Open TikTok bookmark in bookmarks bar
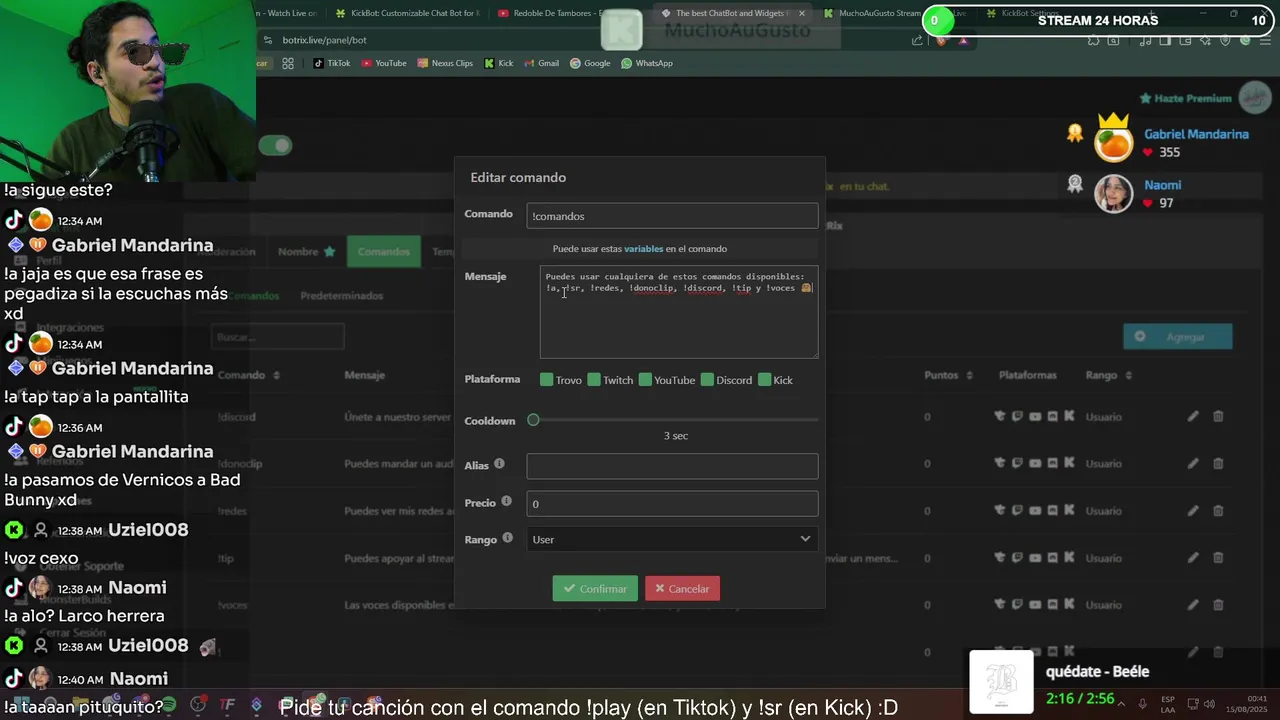The height and width of the screenshot is (720, 1280). click(x=332, y=63)
